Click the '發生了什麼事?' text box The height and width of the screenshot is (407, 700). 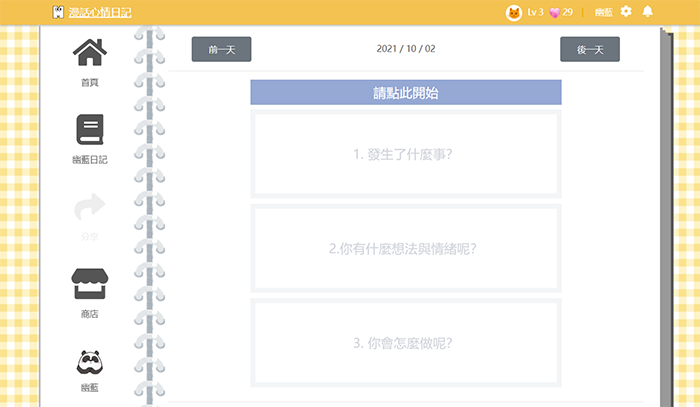405,154
